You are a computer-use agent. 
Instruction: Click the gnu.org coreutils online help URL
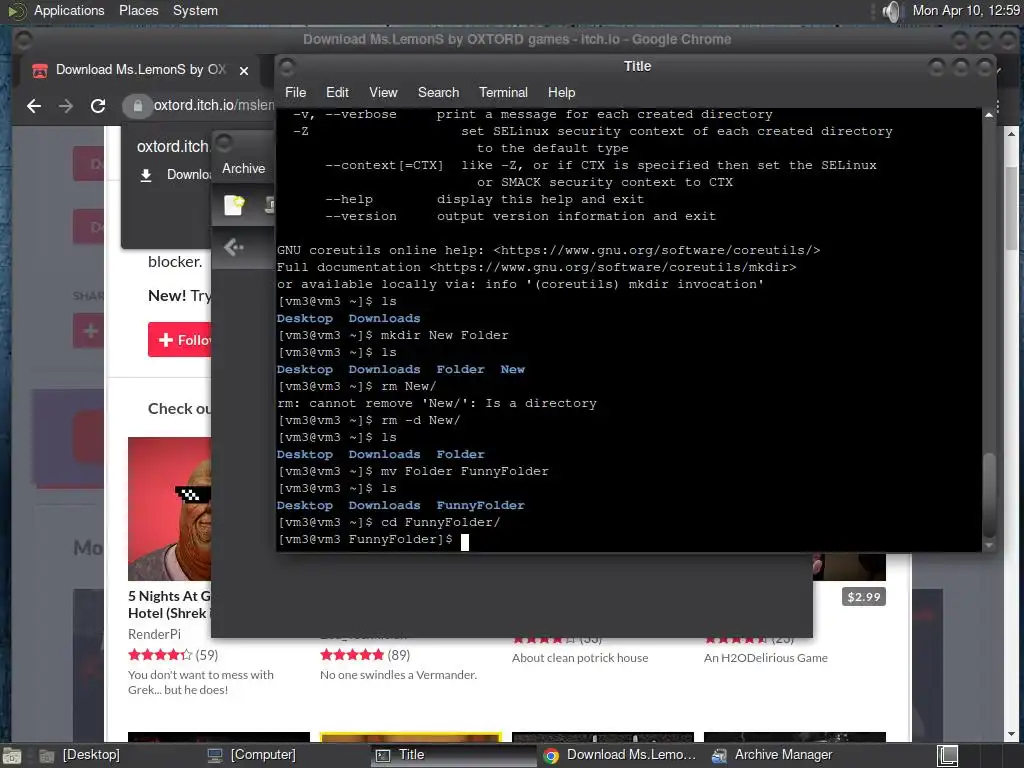[656, 250]
